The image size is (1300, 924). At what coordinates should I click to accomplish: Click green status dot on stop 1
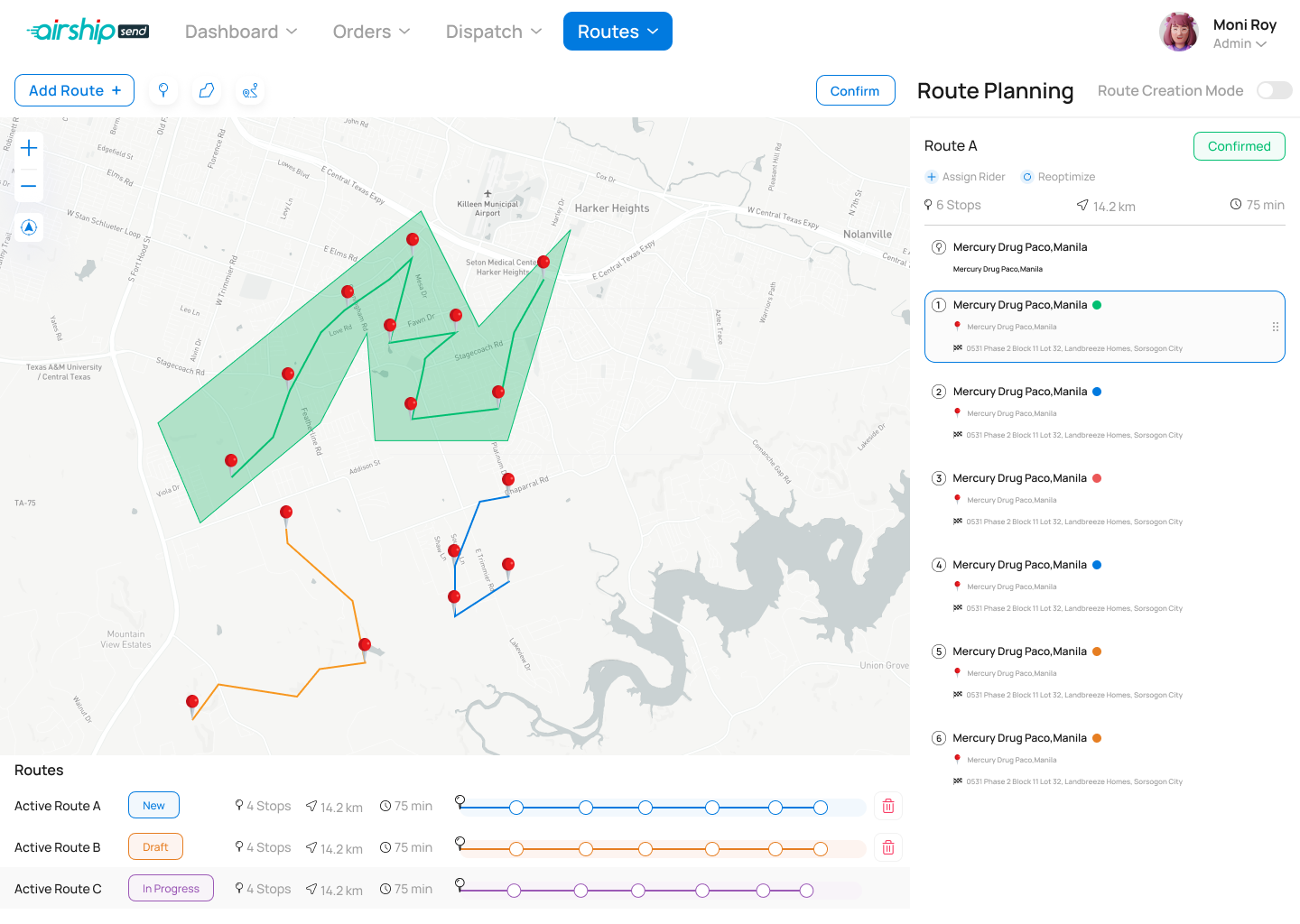click(x=1097, y=305)
